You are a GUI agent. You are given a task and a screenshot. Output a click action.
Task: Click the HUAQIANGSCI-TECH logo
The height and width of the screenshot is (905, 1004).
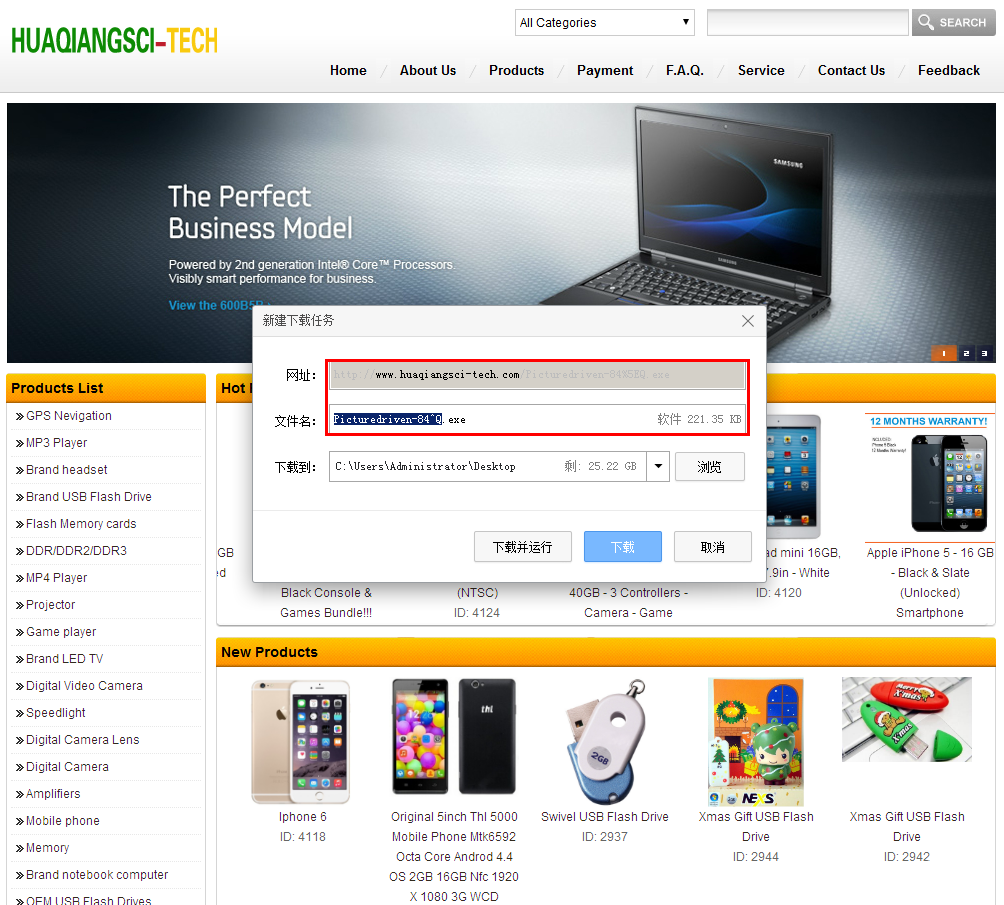pos(114,40)
